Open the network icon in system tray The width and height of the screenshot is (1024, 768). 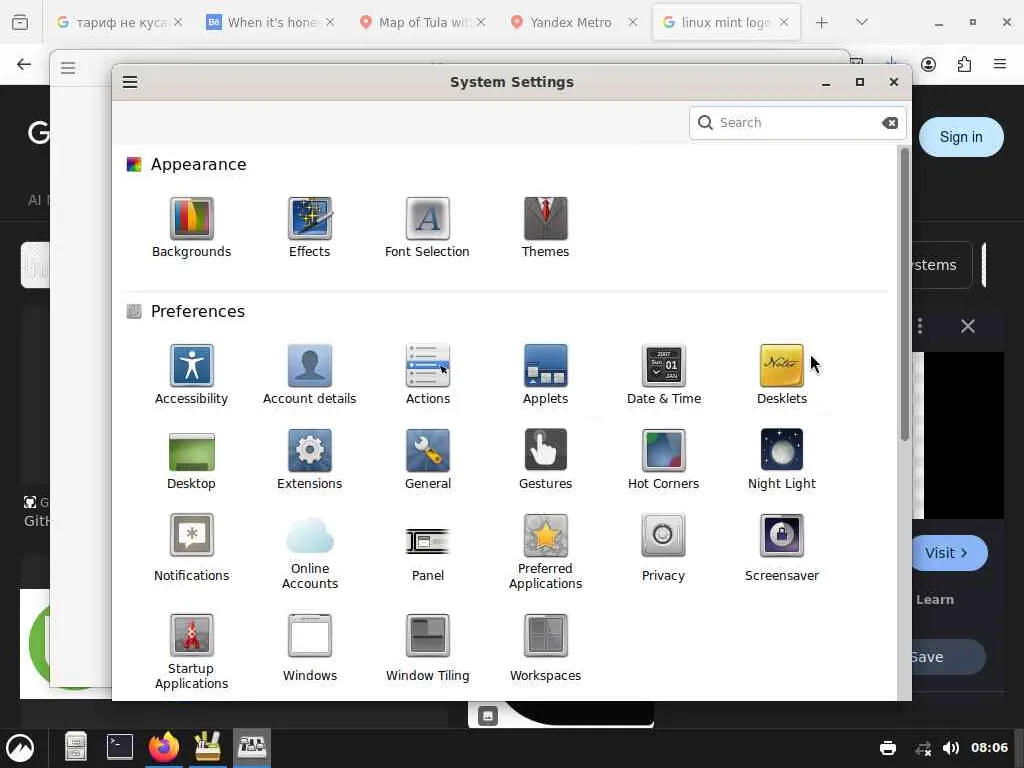point(923,748)
